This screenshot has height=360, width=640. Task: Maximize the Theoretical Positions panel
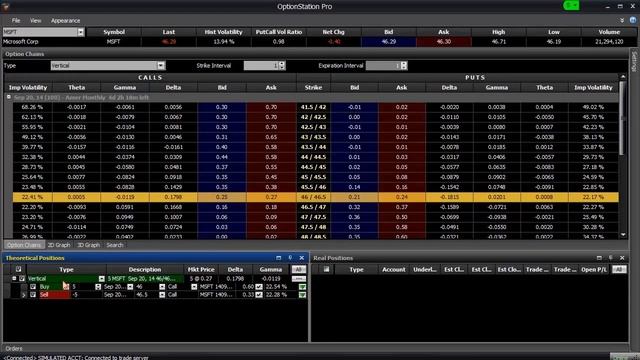278,258
